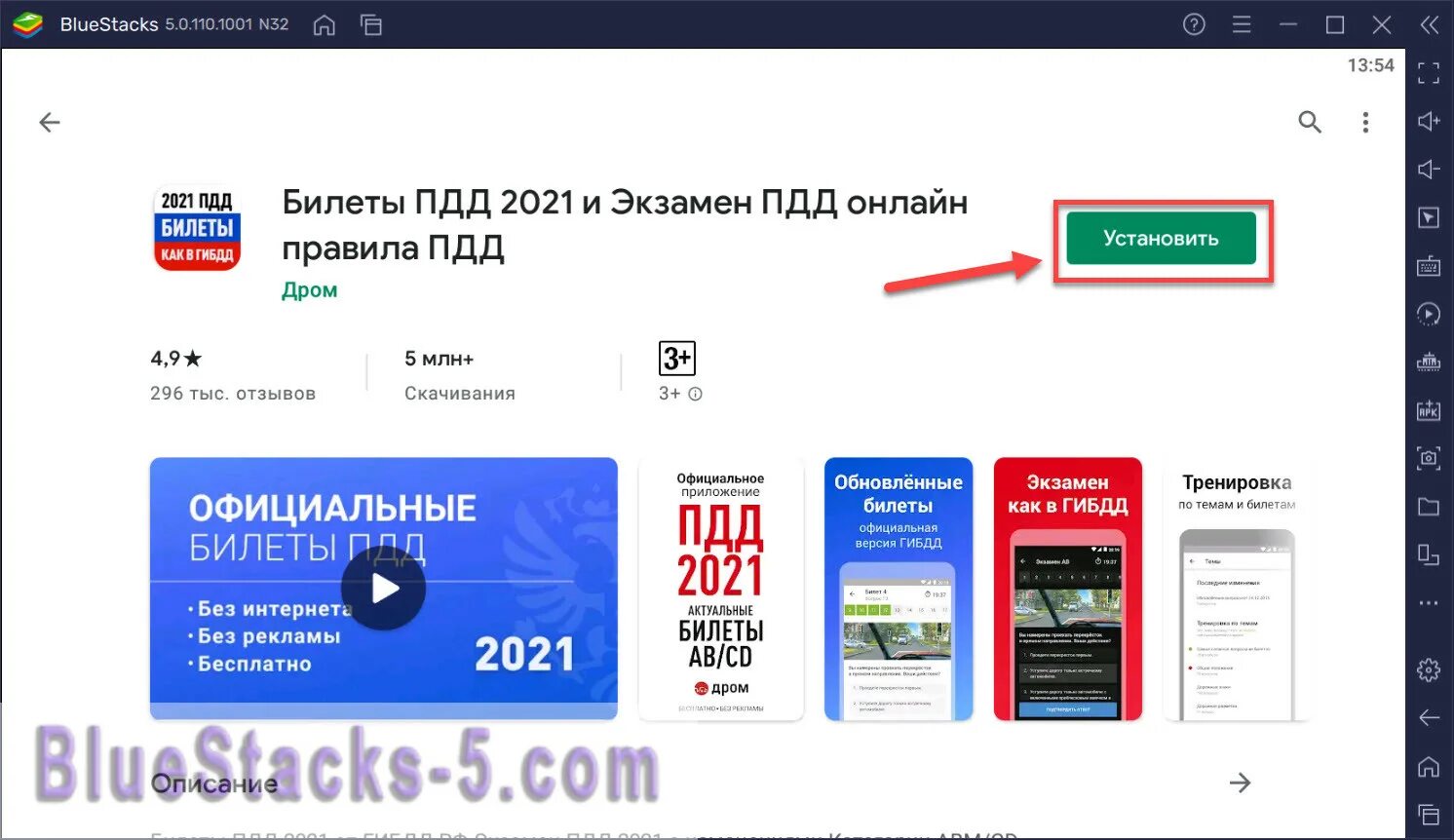Click the 296 тыс. отзывов text

tap(233, 394)
